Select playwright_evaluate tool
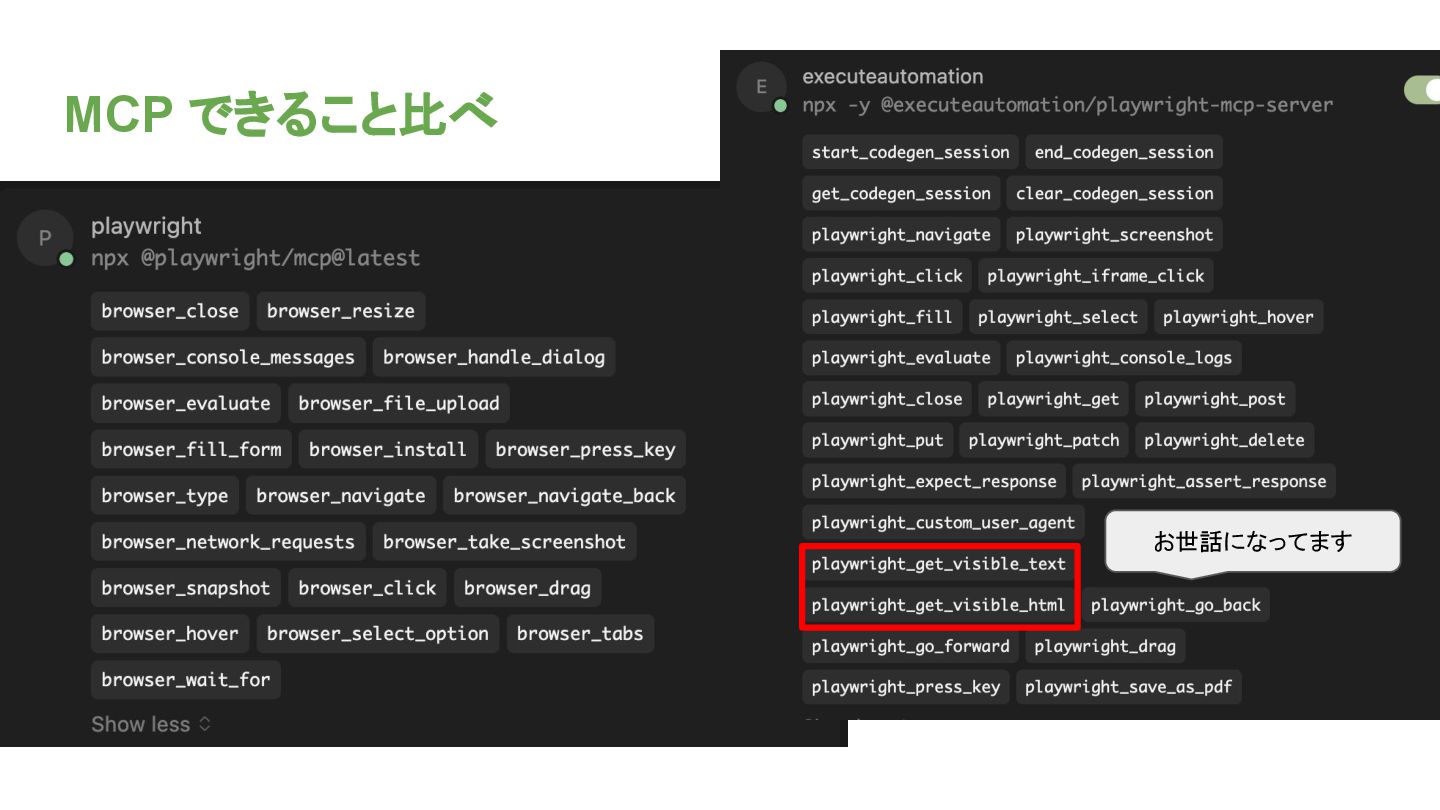1440x810 pixels. 901,357
